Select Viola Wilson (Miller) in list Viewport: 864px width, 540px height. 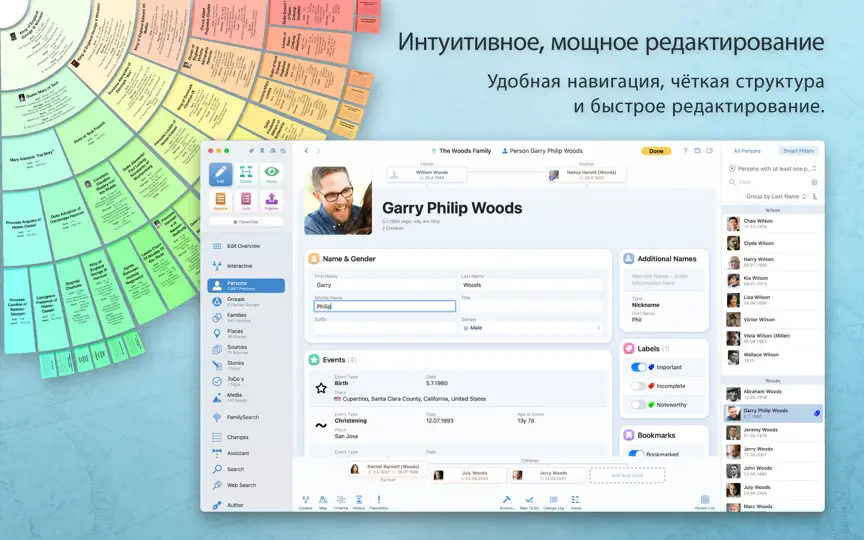coord(773,338)
